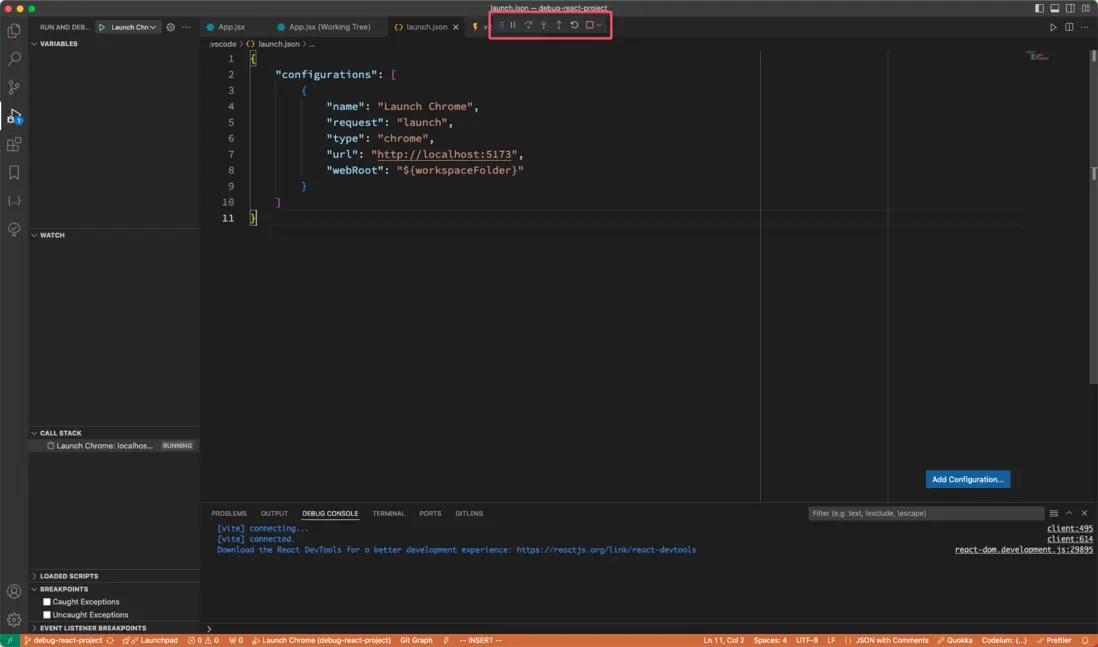Image resolution: width=1098 pixels, height=647 pixels.
Task: Collapse the Watch section
Action: point(52,235)
